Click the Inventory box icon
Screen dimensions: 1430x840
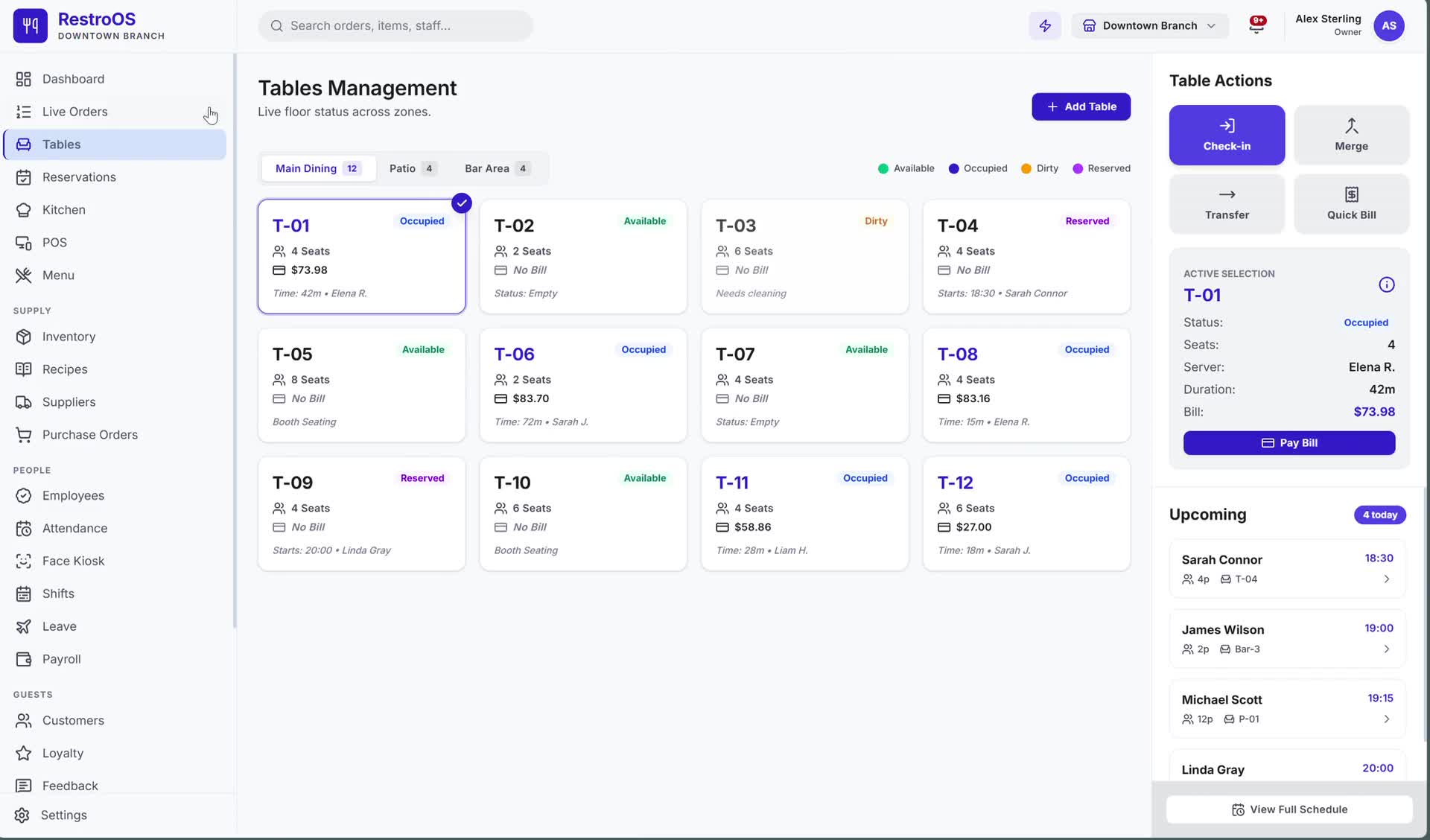click(24, 337)
